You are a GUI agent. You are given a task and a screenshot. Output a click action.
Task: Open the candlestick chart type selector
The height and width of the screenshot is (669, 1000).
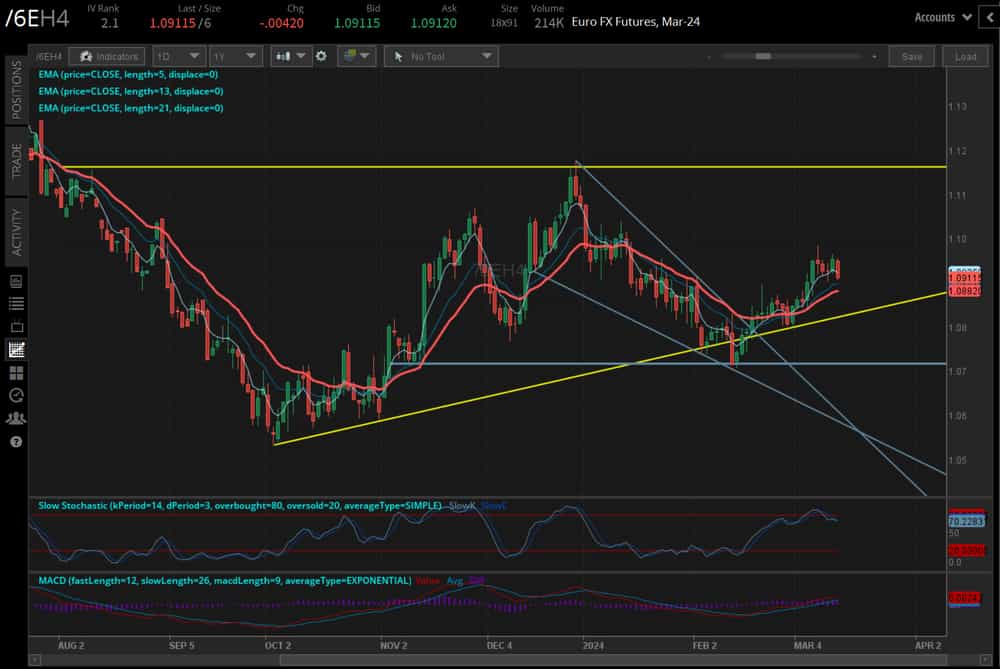[291, 56]
